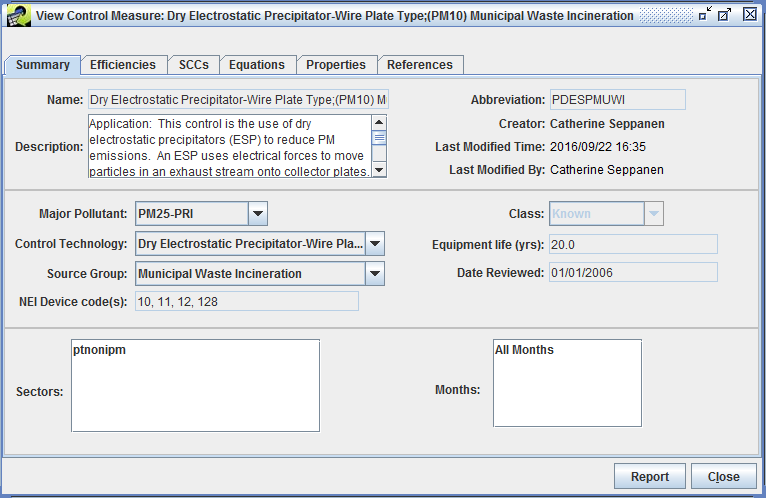Screen dimensions: 766x498
Task: Click the Report button
Action: pyautogui.click(x=650, y=476)
